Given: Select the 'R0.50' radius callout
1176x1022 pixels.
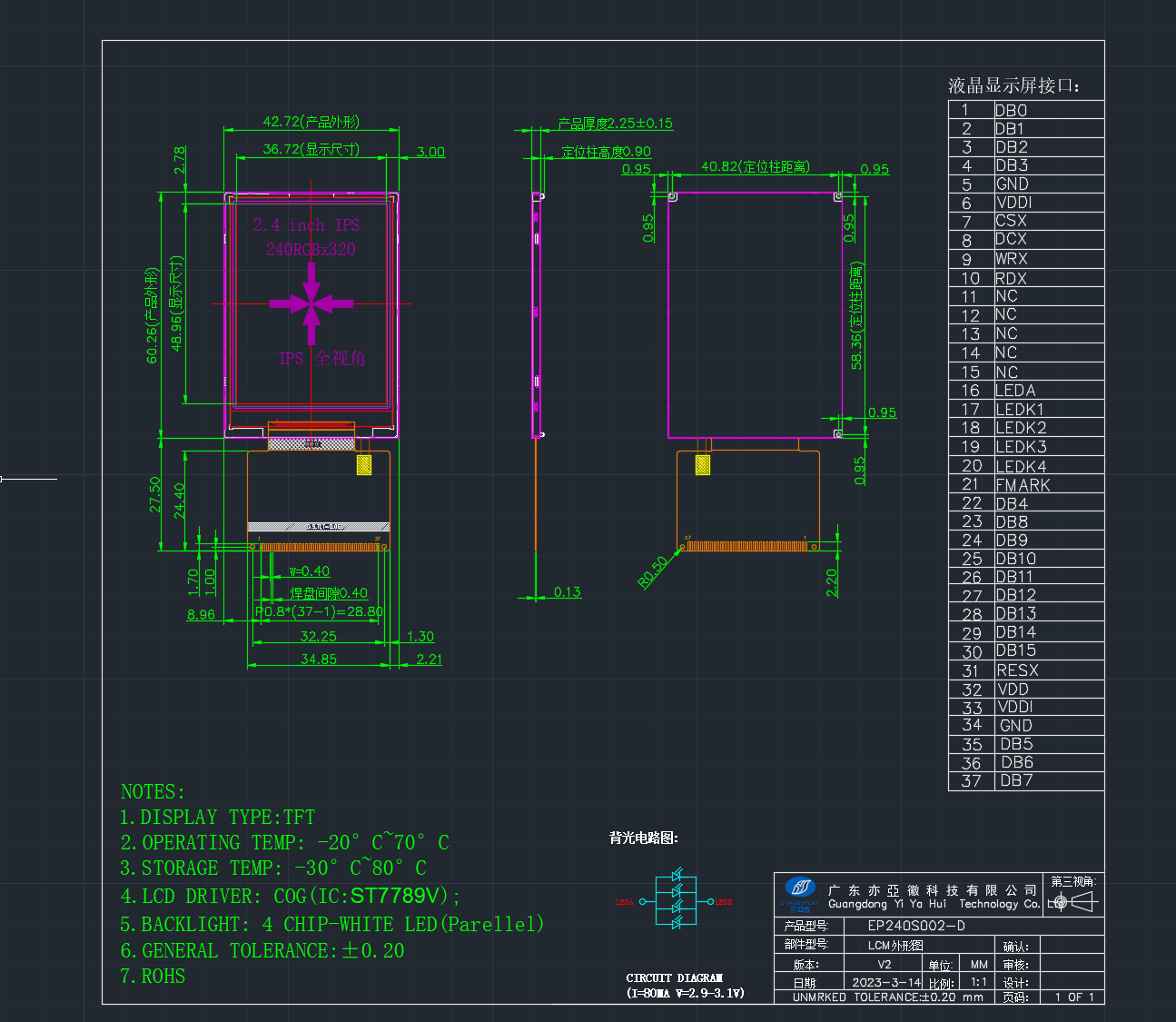Looking at the screenshot, I should (652, 571).
